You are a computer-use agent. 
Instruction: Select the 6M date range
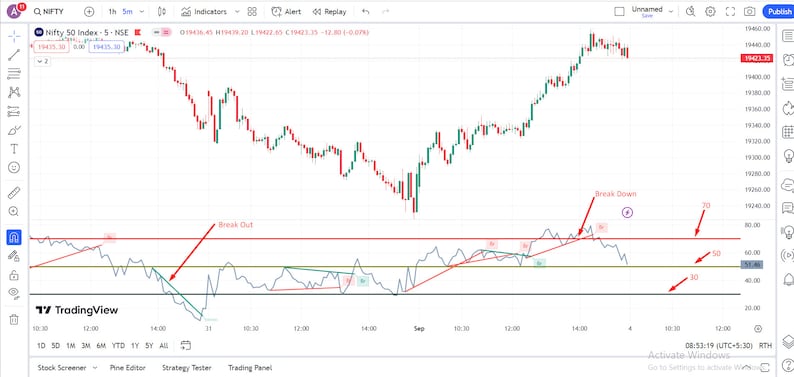click(x=101, y=346)
